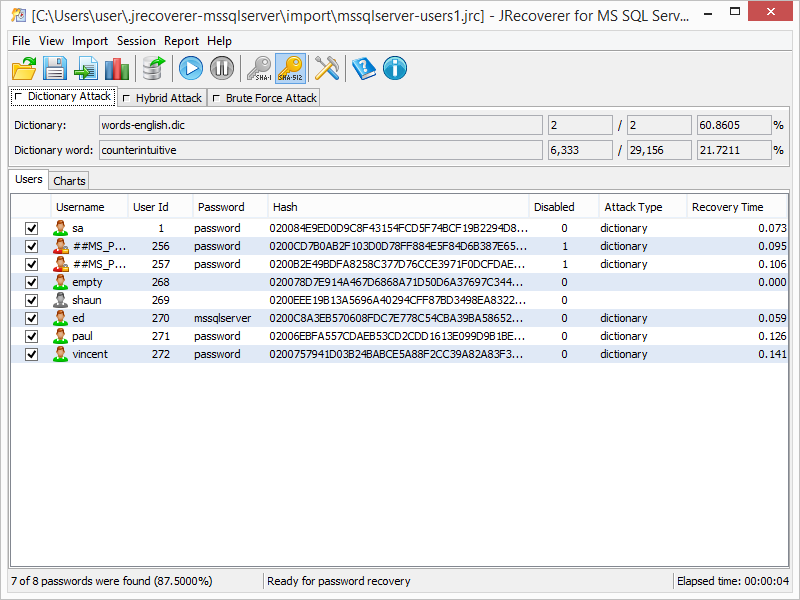Sort by the Hash column header
800x600 pixels.
pyautogui.click(x=398, y=207)
